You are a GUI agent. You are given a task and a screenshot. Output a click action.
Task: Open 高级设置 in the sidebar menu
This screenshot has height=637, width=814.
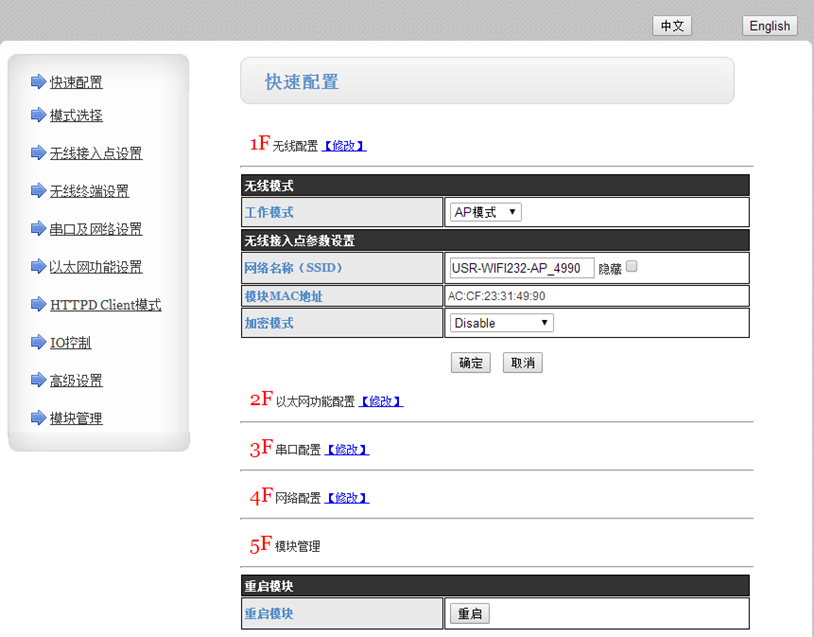(x=76, y=381)
